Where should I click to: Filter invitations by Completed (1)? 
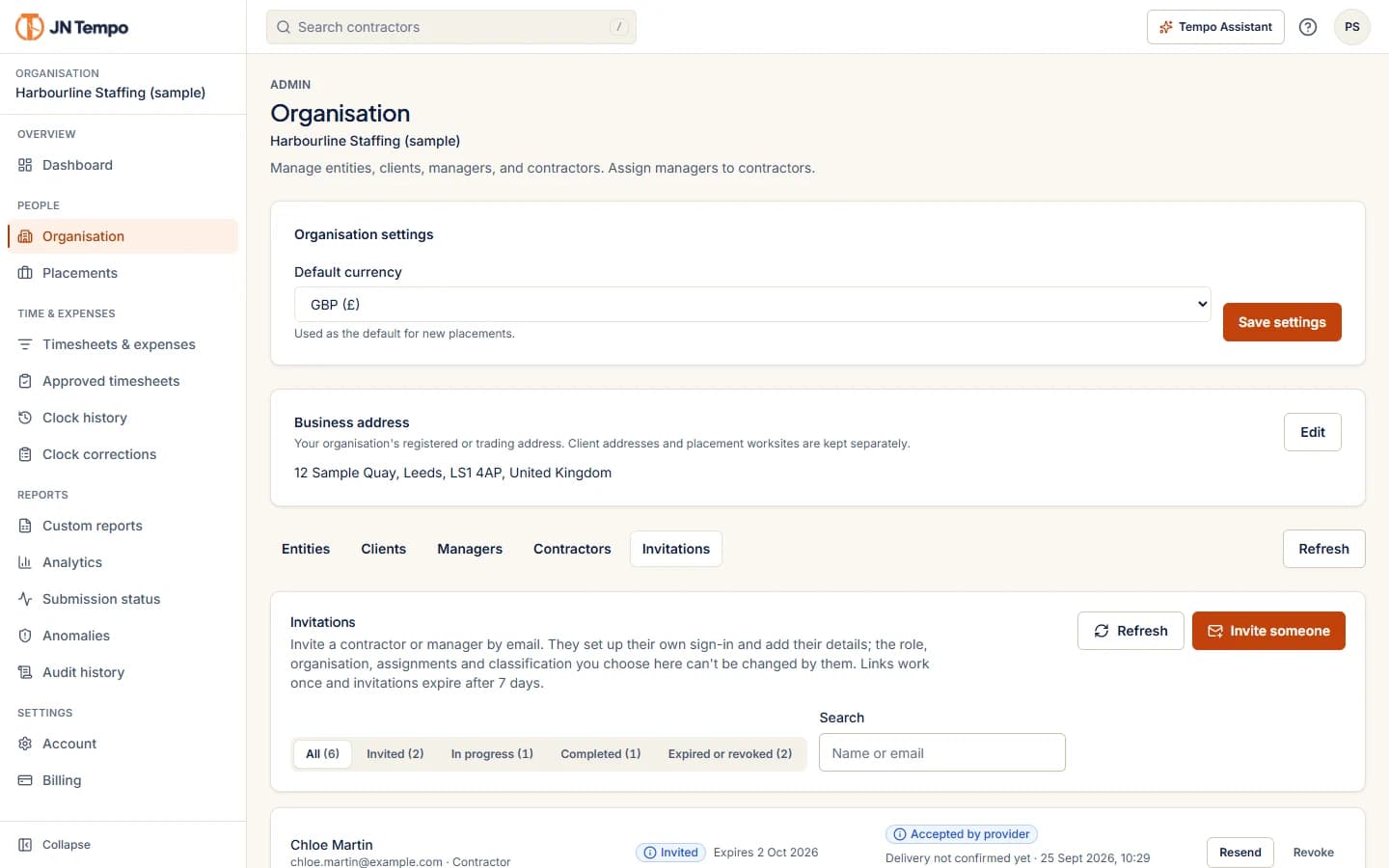601,754
